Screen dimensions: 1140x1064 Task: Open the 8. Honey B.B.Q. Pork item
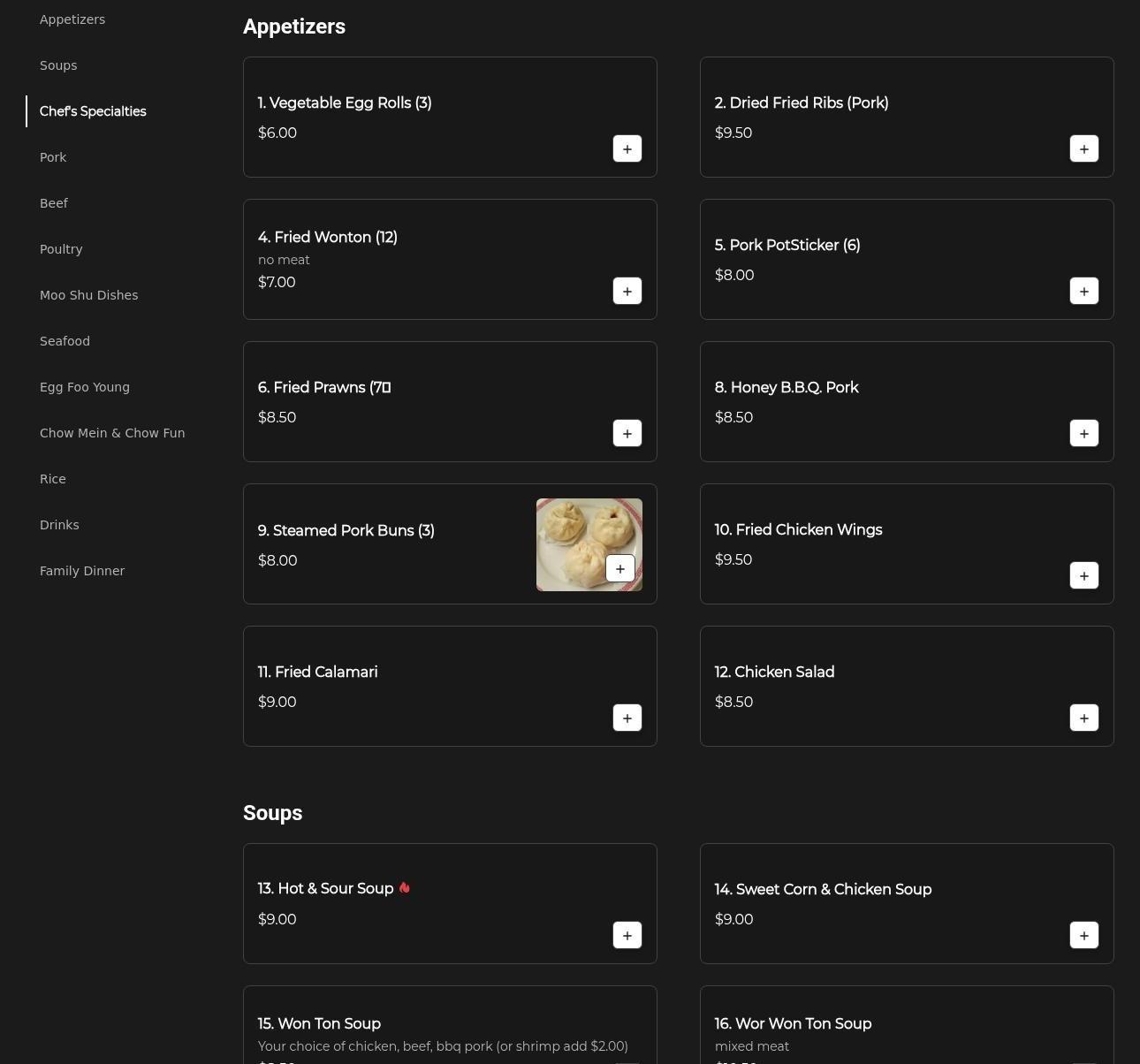[x=907, y=402]
